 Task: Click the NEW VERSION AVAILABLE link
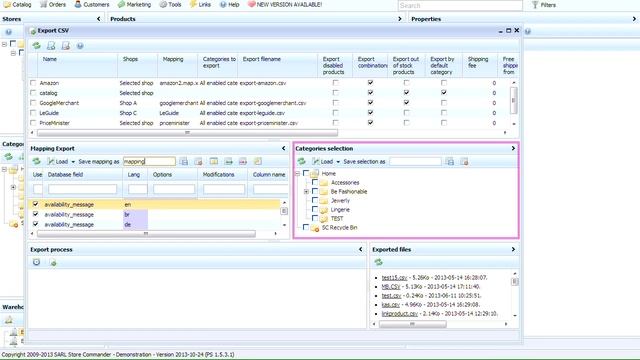pyautogui.click(x=285, y=4)
